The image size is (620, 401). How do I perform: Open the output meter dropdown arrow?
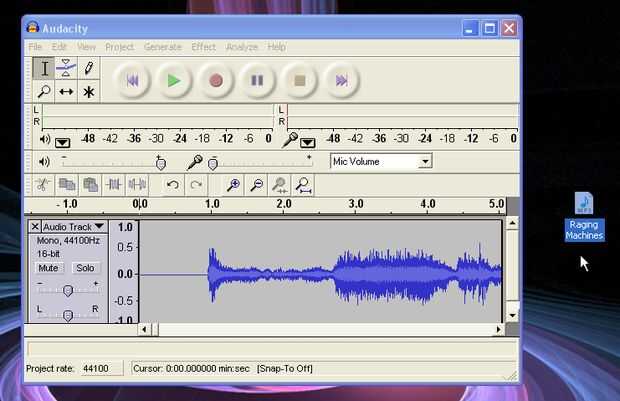tap(62, 142)
